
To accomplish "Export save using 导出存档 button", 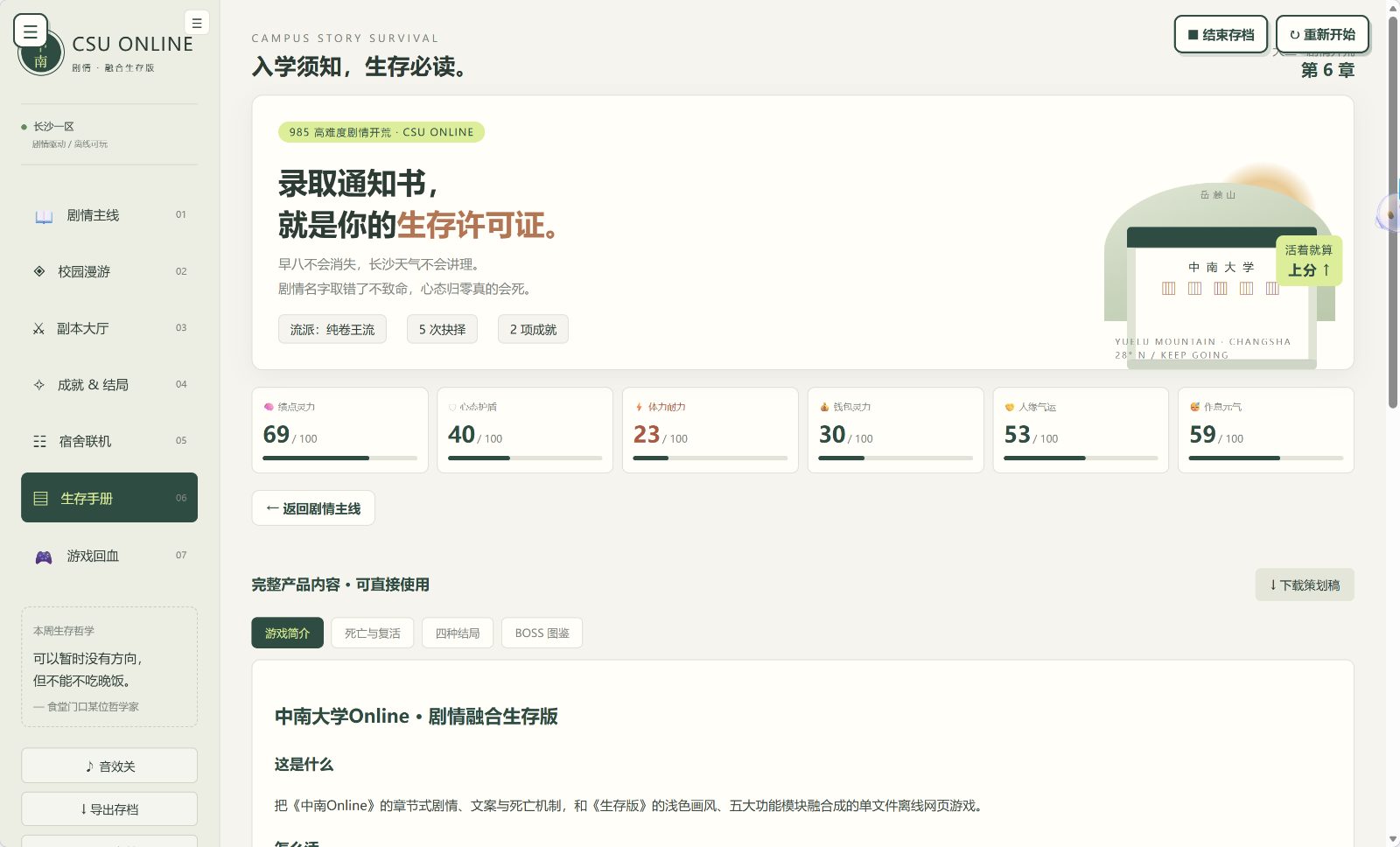I will pyautogui.click(x=109, y=809).
